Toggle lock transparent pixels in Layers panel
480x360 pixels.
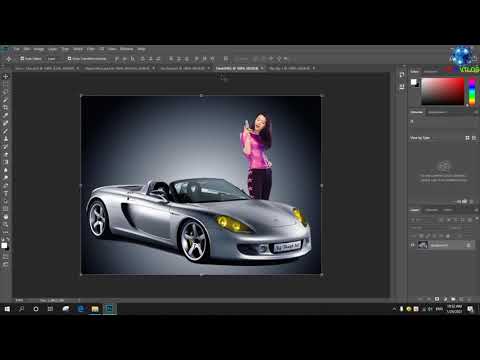point(420,236)
